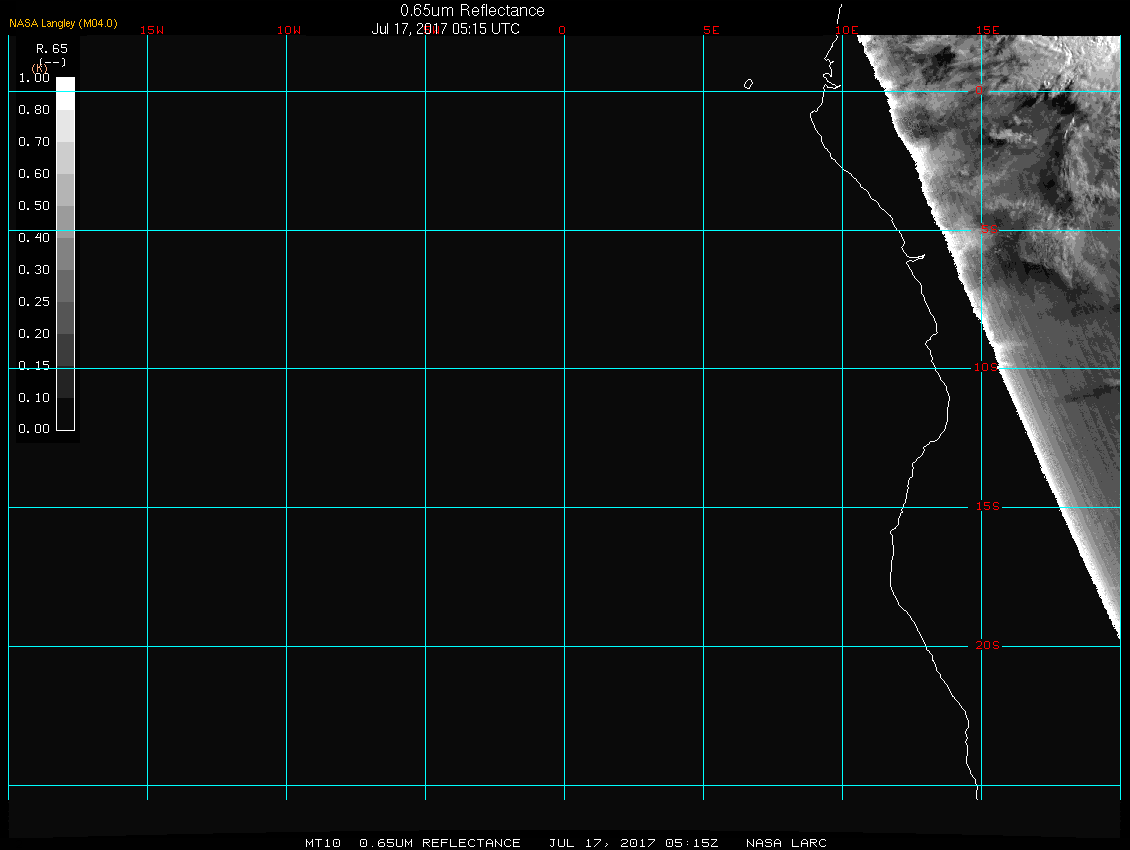Click the small island outline near the equator
1130x850 pixels.
point(748,84)
